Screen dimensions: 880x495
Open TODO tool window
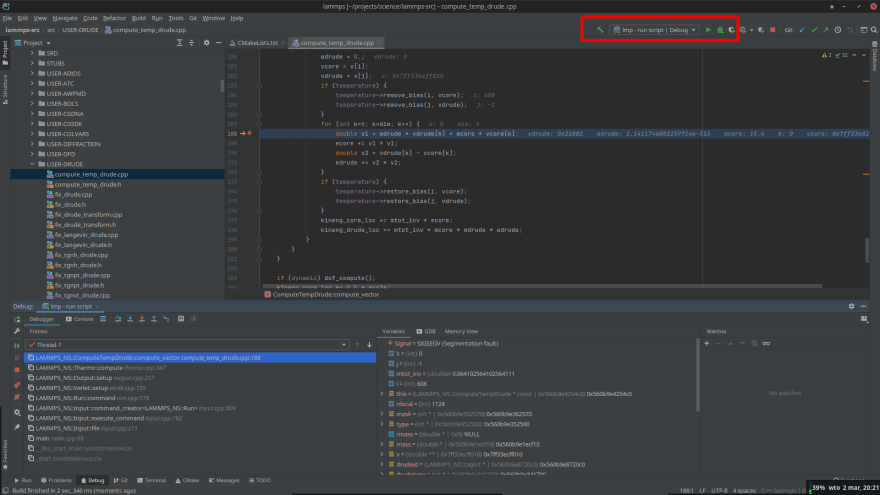(x=260, y=480)
